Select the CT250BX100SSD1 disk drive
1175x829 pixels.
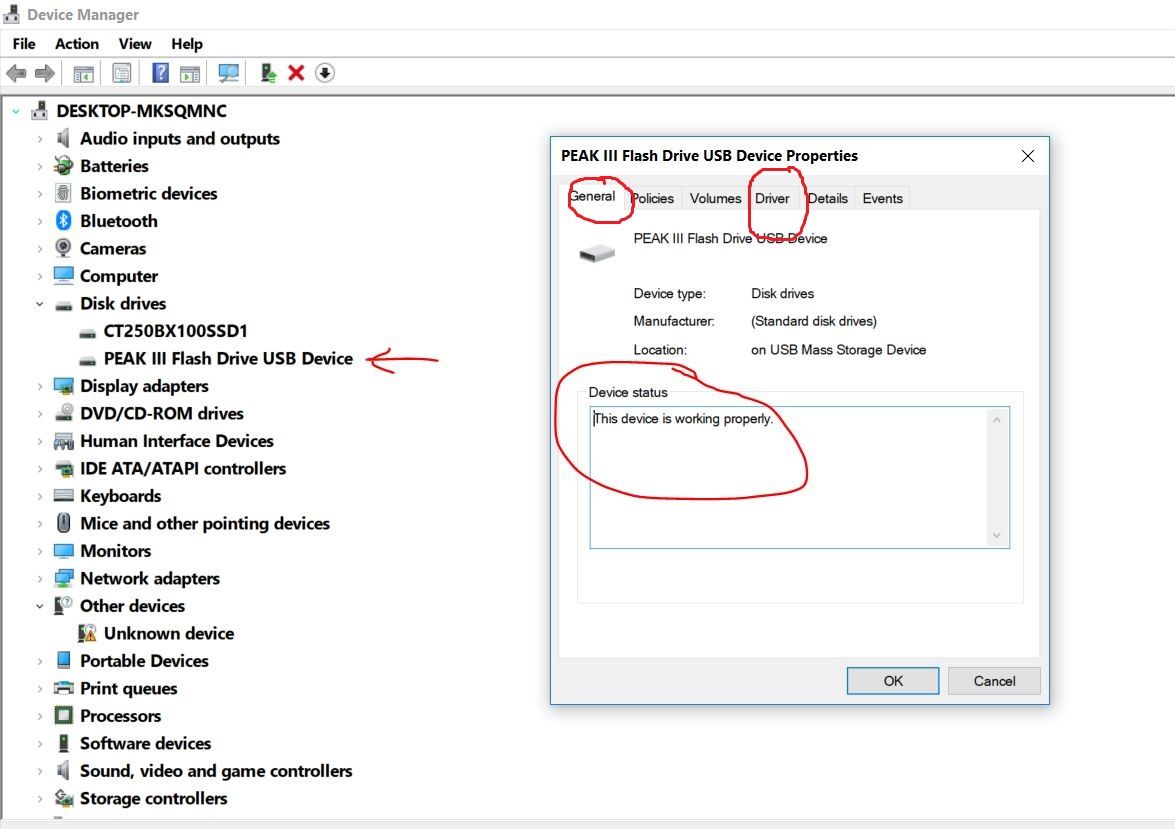(x=175, y=331)
